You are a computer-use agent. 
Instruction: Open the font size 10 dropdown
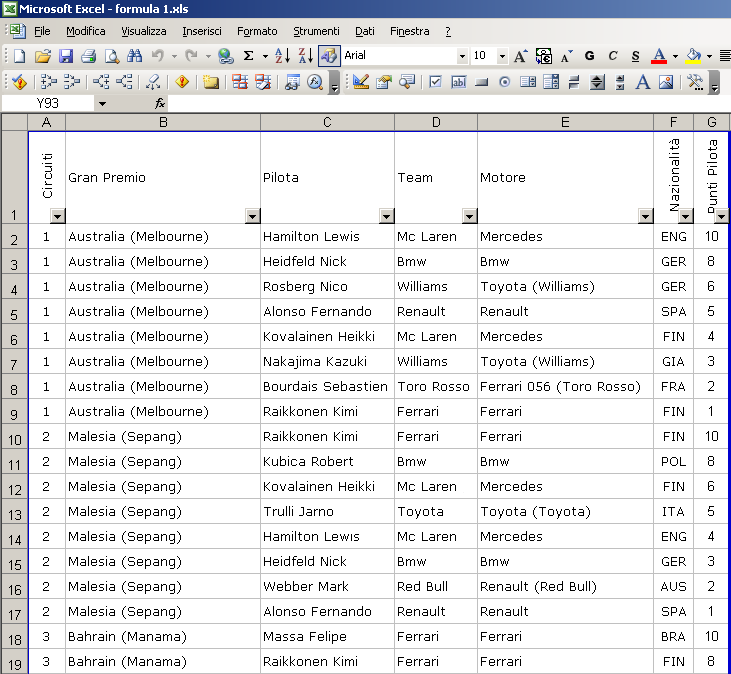(502, 56)
